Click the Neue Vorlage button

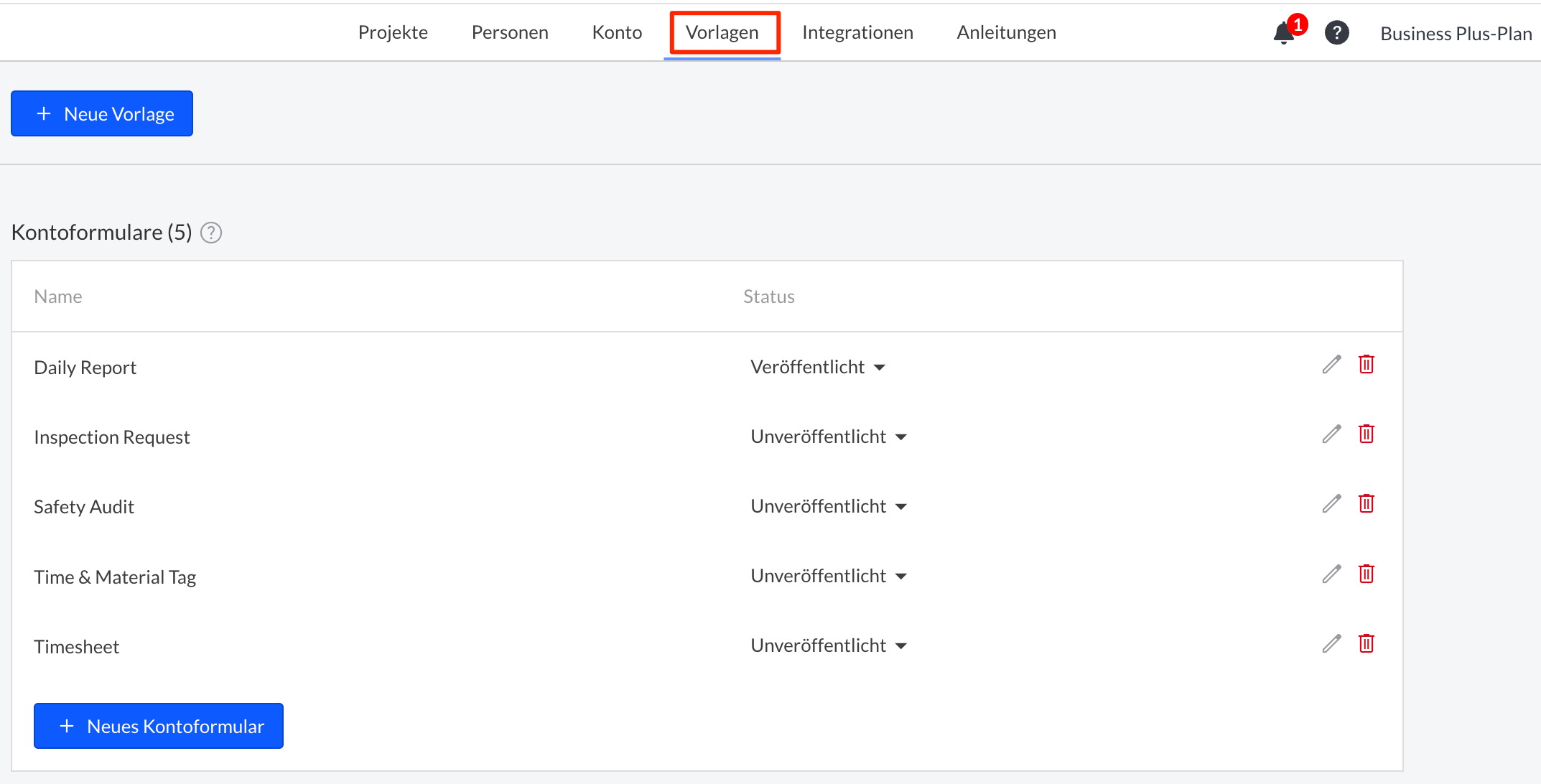(102, 113)
